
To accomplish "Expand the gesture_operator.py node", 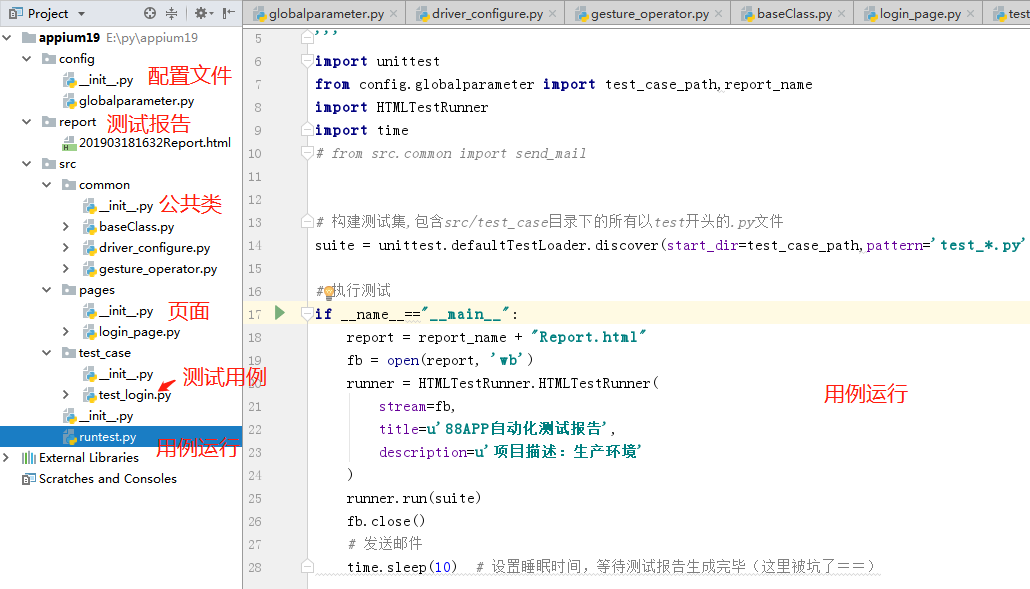I will 66,269.
